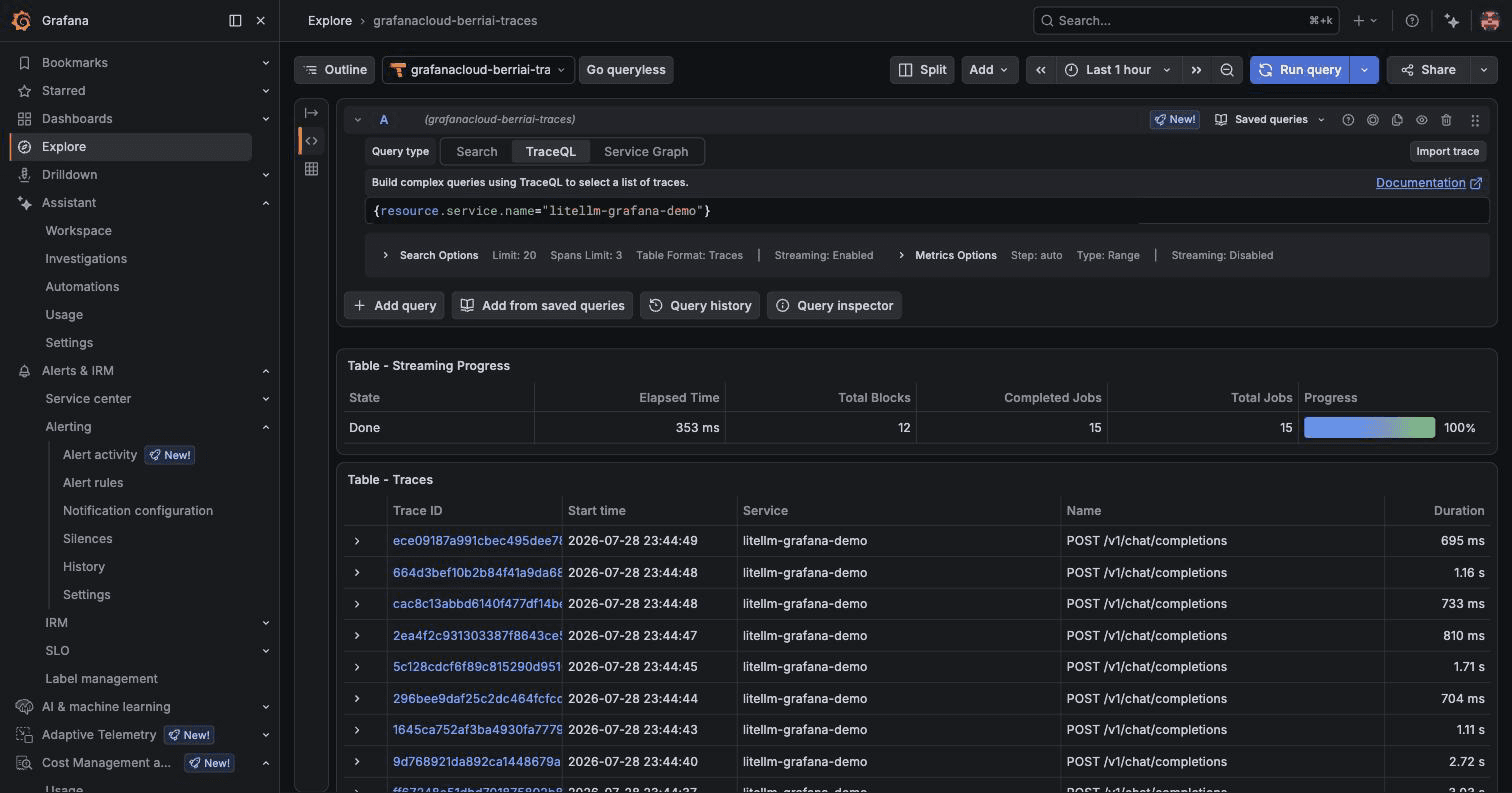Image resolution: width=1512 pixels, height=793 pixels.
Task: Collapse query A row chevron
Action: (x=357, y=120)
